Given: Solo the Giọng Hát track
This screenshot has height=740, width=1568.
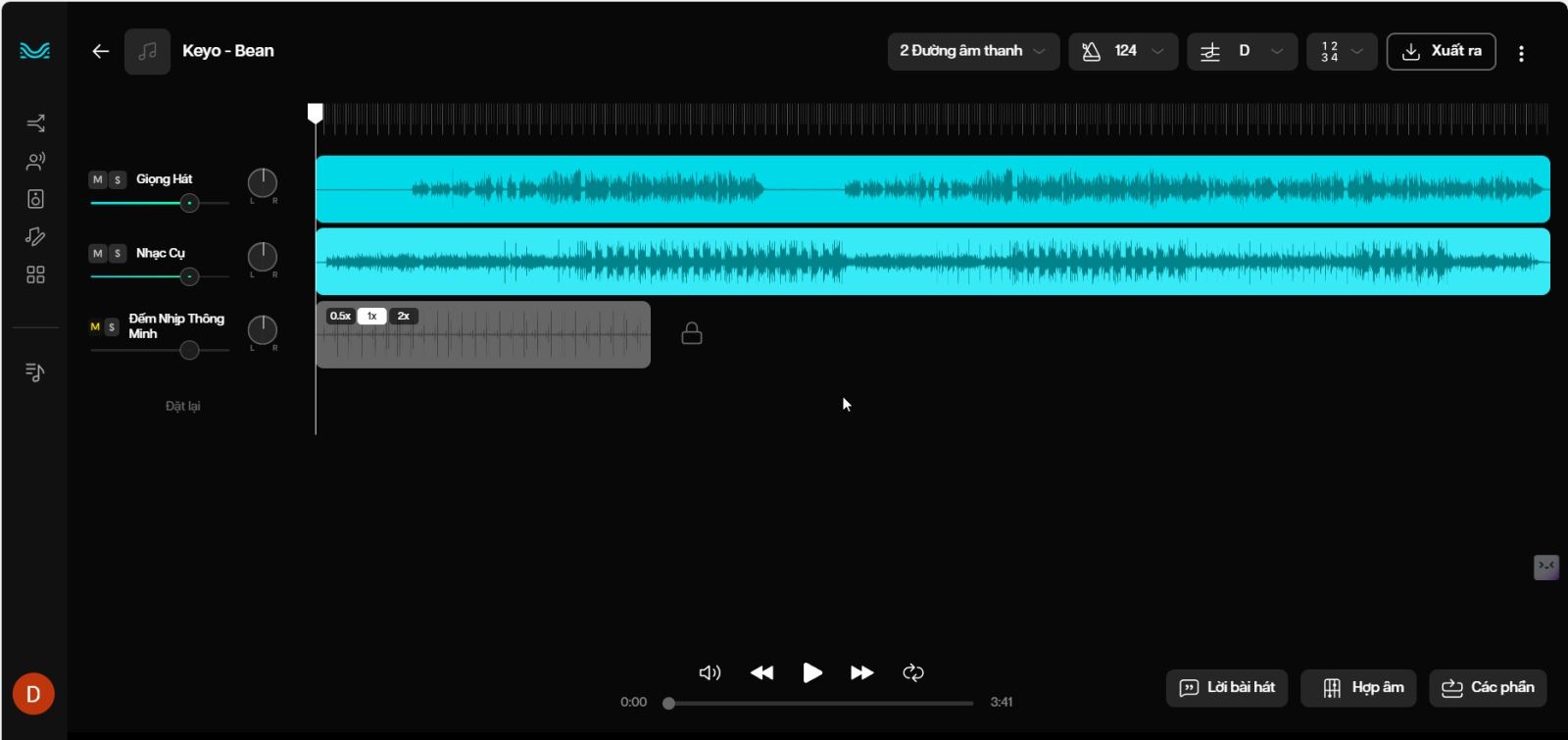Looking at the screenshot, I should click(118, 179).
